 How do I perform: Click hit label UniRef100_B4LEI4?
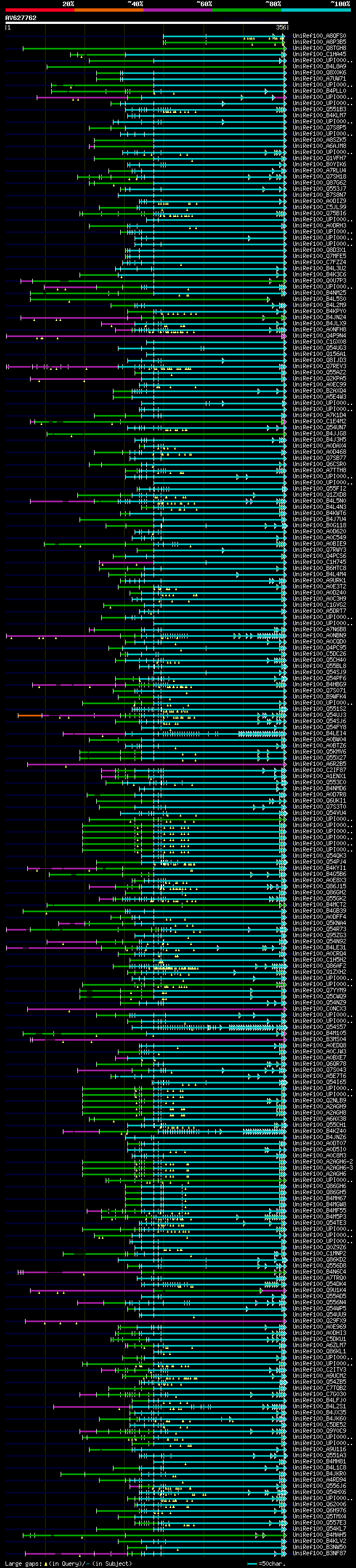click(x=319, y=734)
